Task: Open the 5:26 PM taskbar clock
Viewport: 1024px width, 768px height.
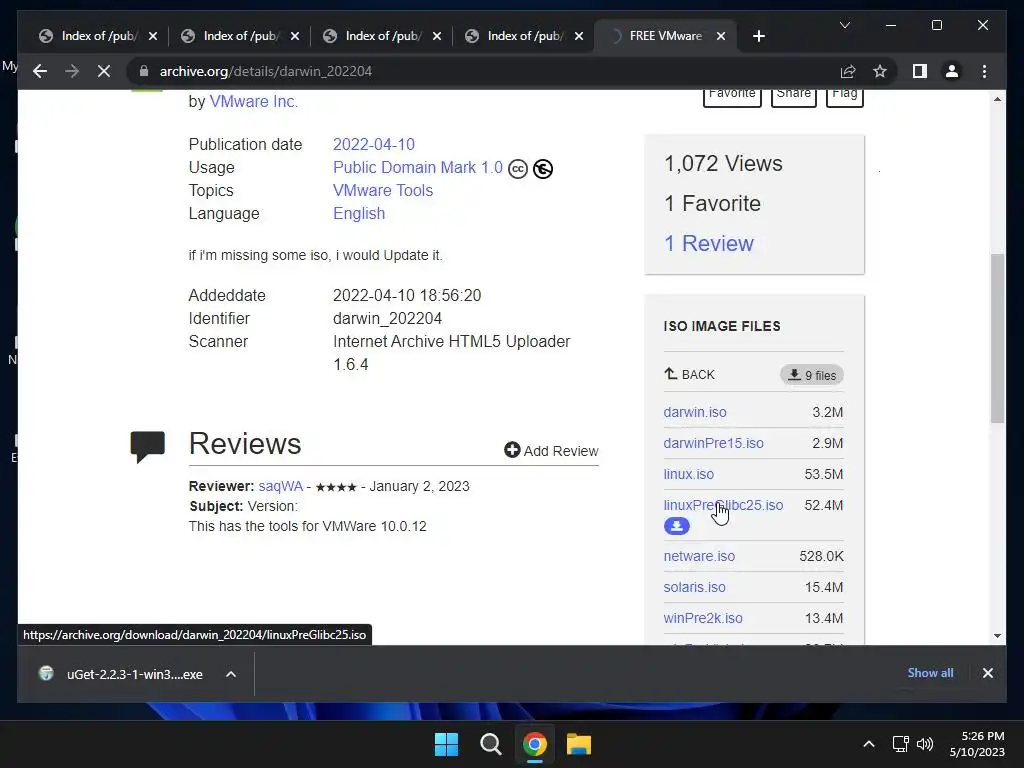Action: click(977, 744)
